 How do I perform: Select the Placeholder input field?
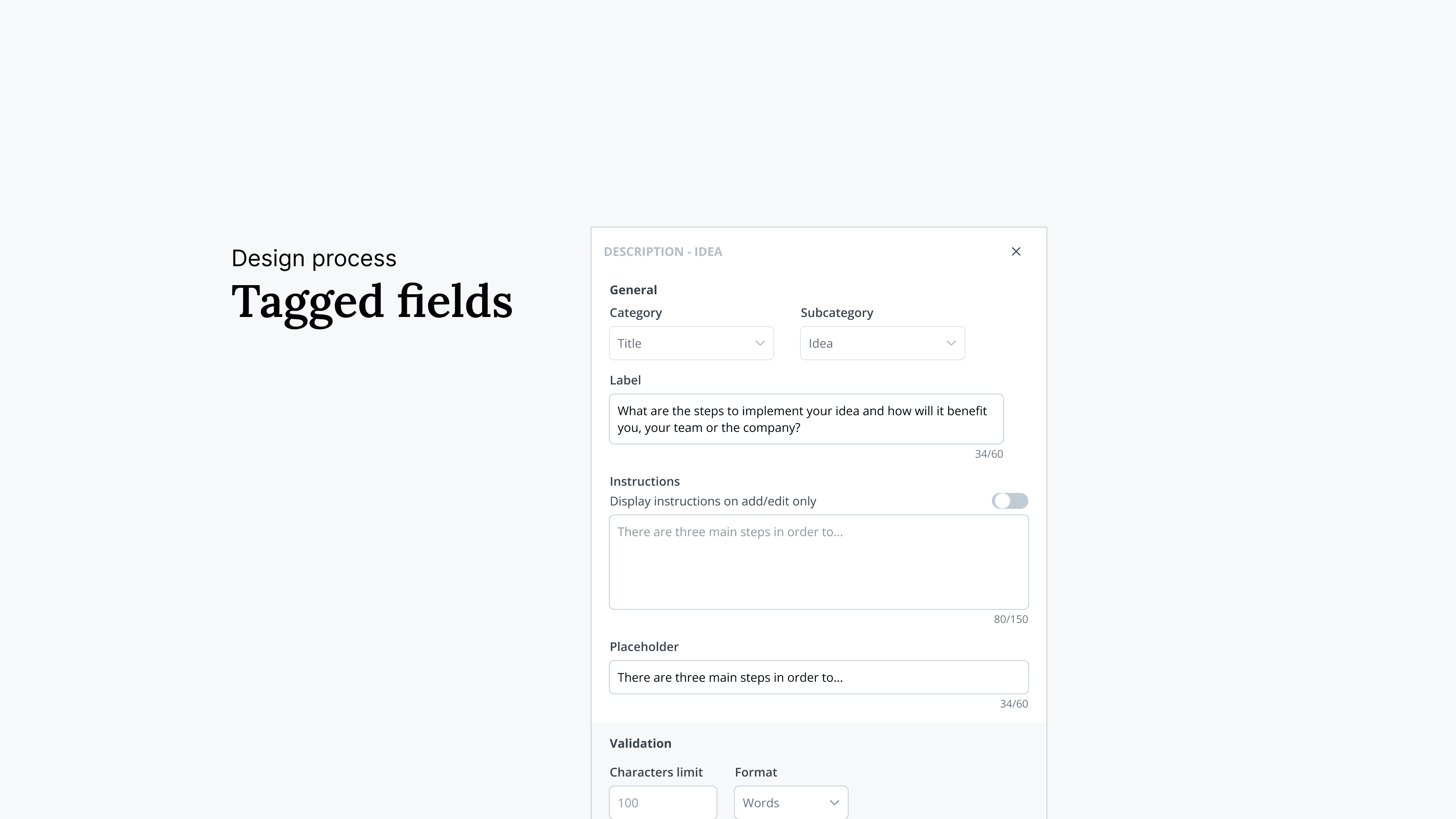tap(818, 677)
